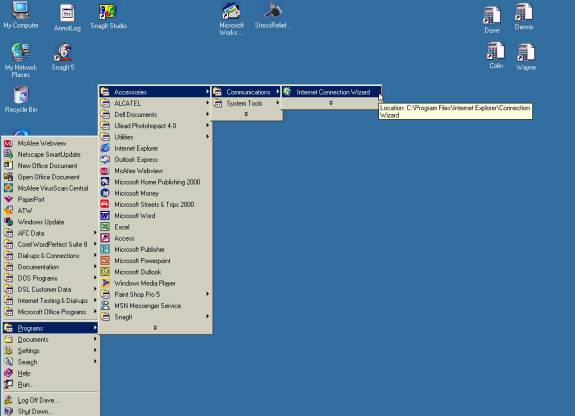
Task: Open McAfee Webview in the Start menu
Action: (51, 143)
